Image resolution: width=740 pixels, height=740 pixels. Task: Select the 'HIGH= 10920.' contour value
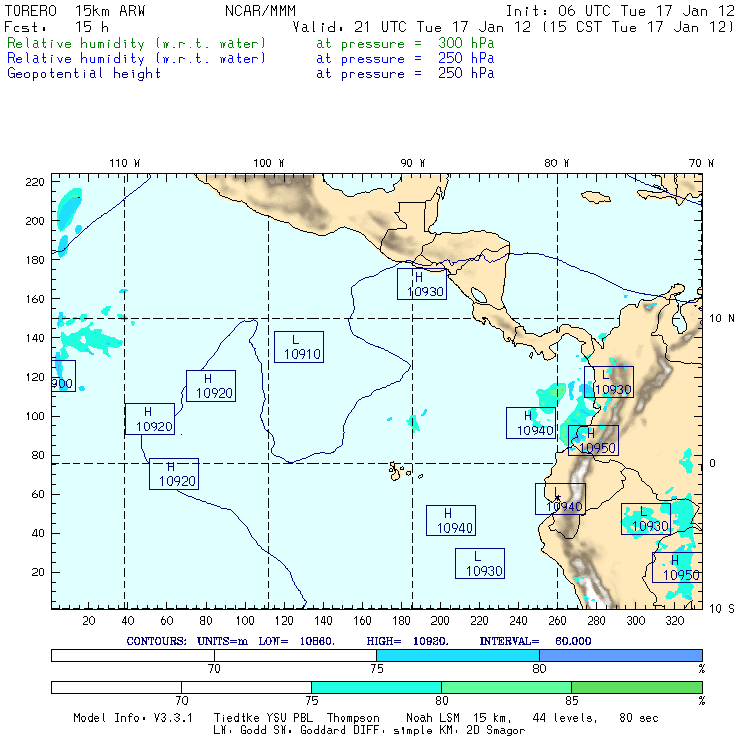coord(408,641)
